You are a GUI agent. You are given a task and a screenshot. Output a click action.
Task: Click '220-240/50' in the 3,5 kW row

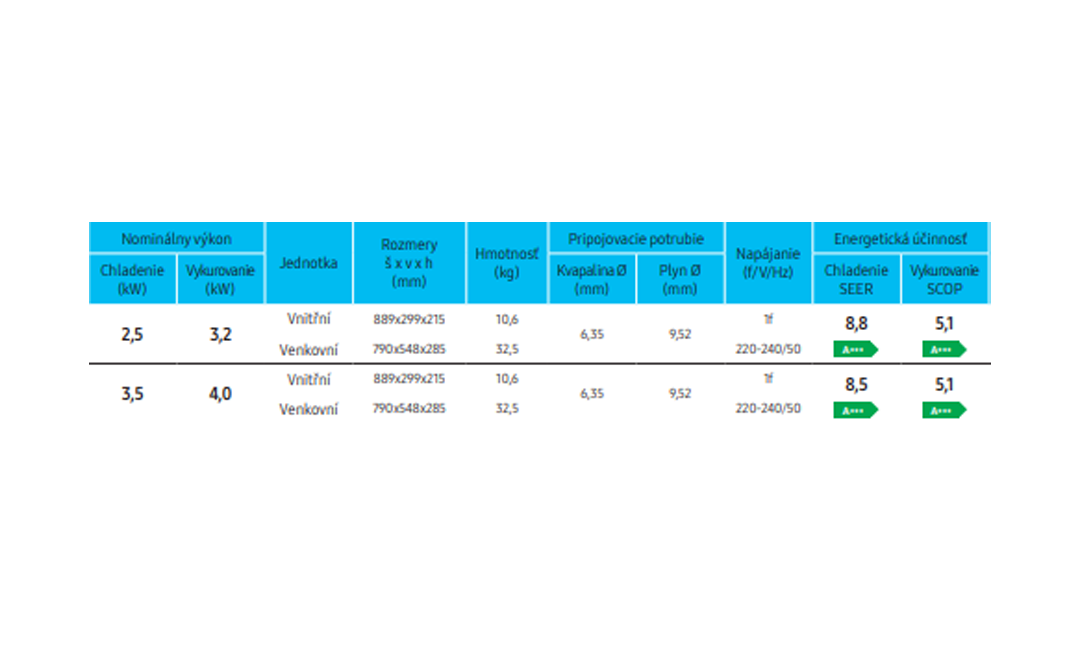(x=768, y=408)
